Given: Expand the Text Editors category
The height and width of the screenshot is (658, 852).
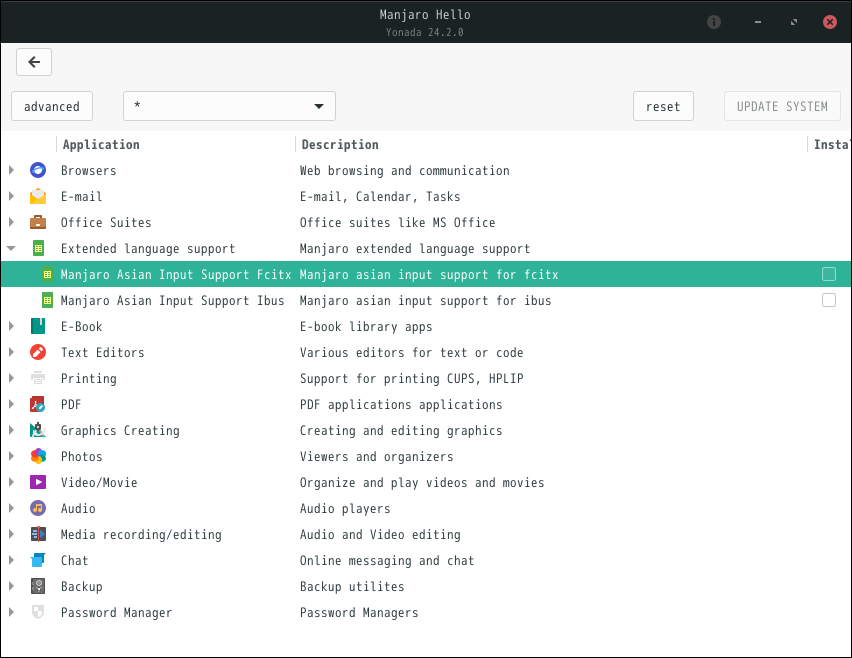Looking at the screenshot, I should click(11, 352).
